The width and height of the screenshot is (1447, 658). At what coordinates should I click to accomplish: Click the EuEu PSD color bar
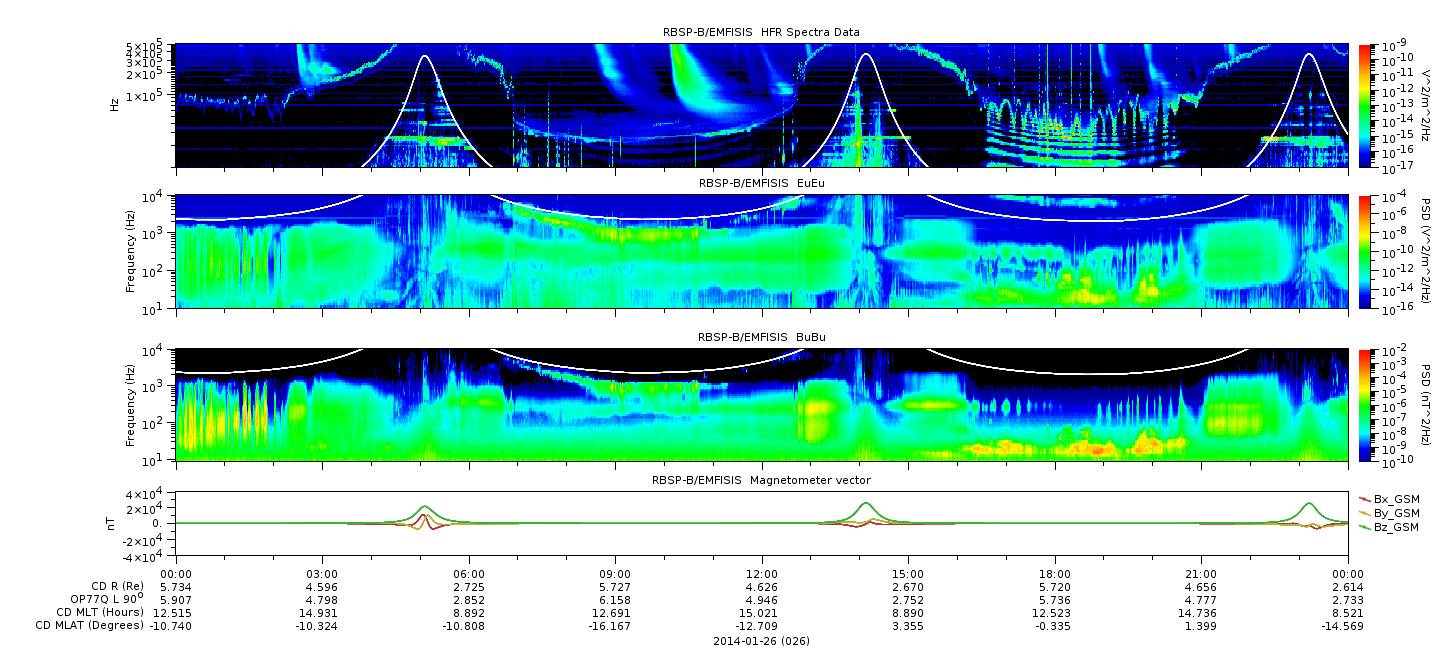click(1364, 251)
